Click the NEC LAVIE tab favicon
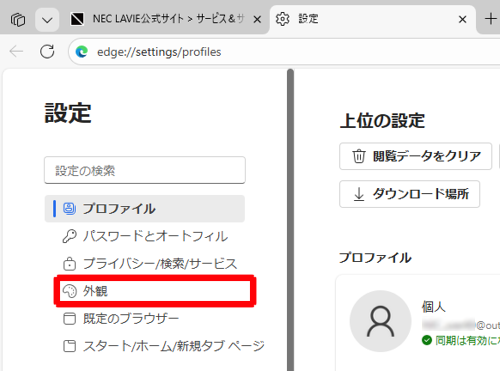500x371 pixels. pos(77,19)
